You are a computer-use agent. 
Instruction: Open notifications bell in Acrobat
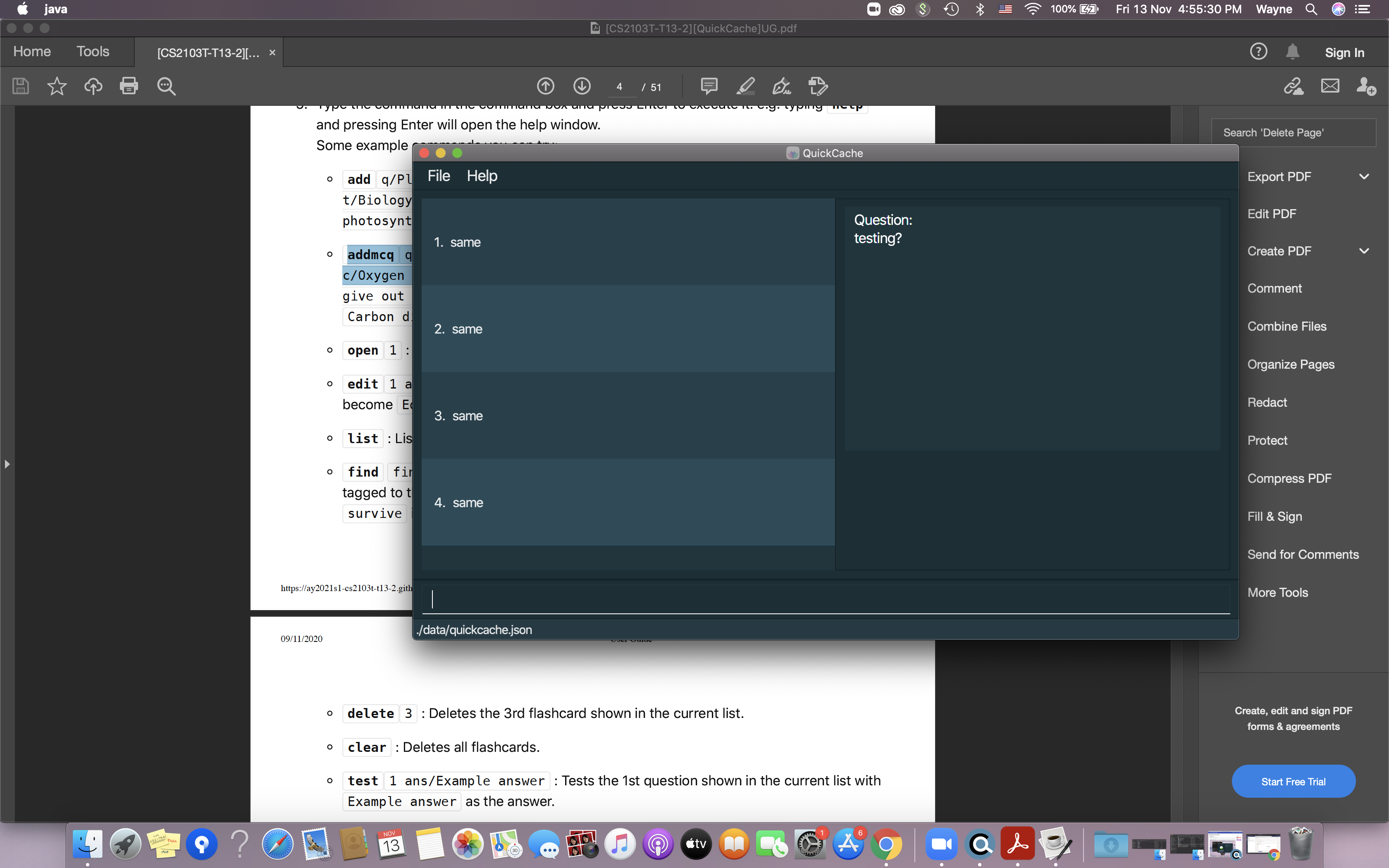tap(1292, 52)
